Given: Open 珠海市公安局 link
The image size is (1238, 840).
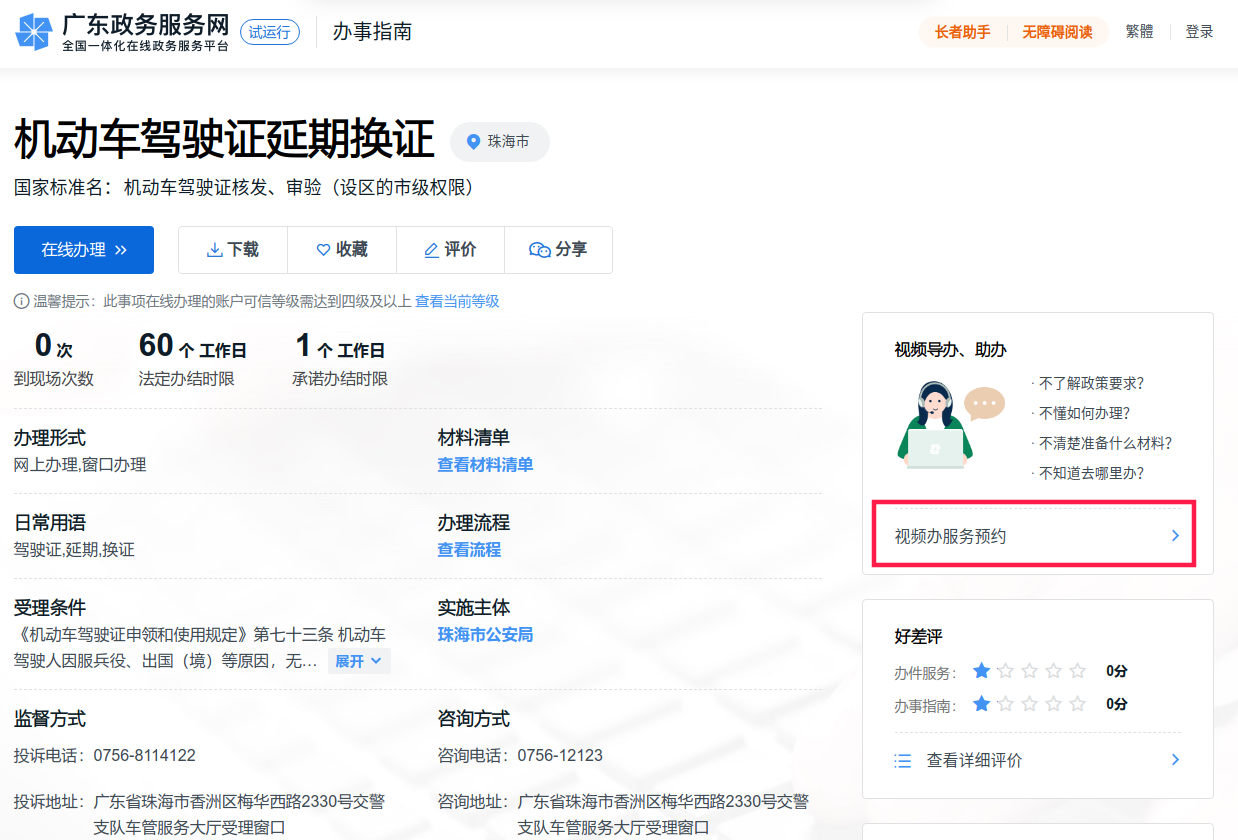Looking at the screenshot, I should pyautogui.click(x=485, y=635).
